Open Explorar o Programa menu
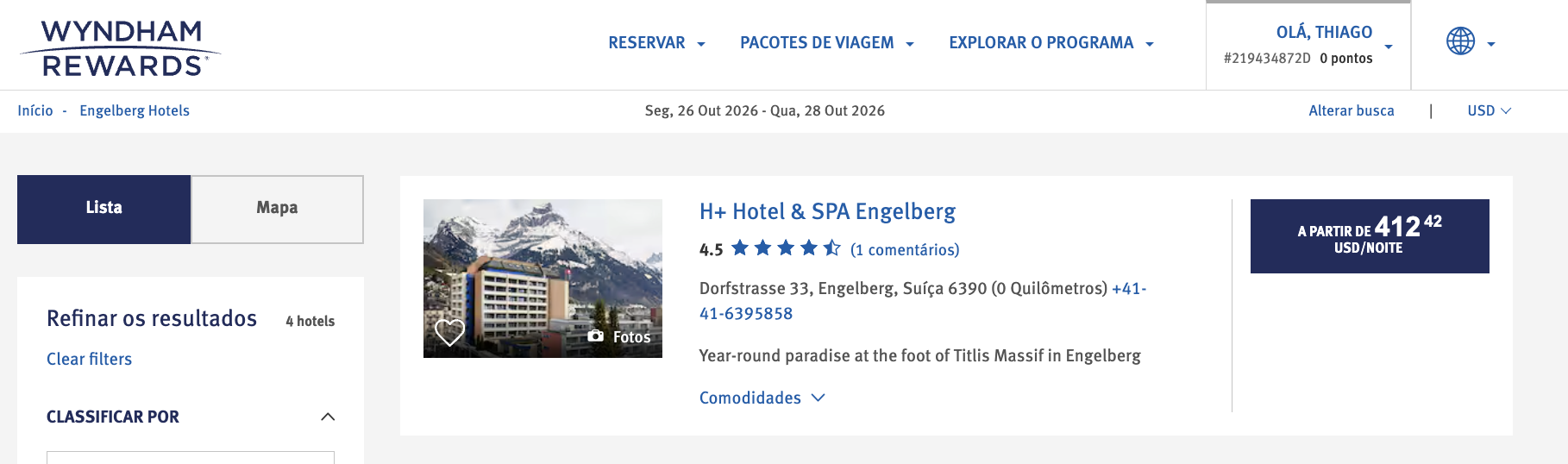This screenshot has width=1568, height=464. [x=1051, y=43]
